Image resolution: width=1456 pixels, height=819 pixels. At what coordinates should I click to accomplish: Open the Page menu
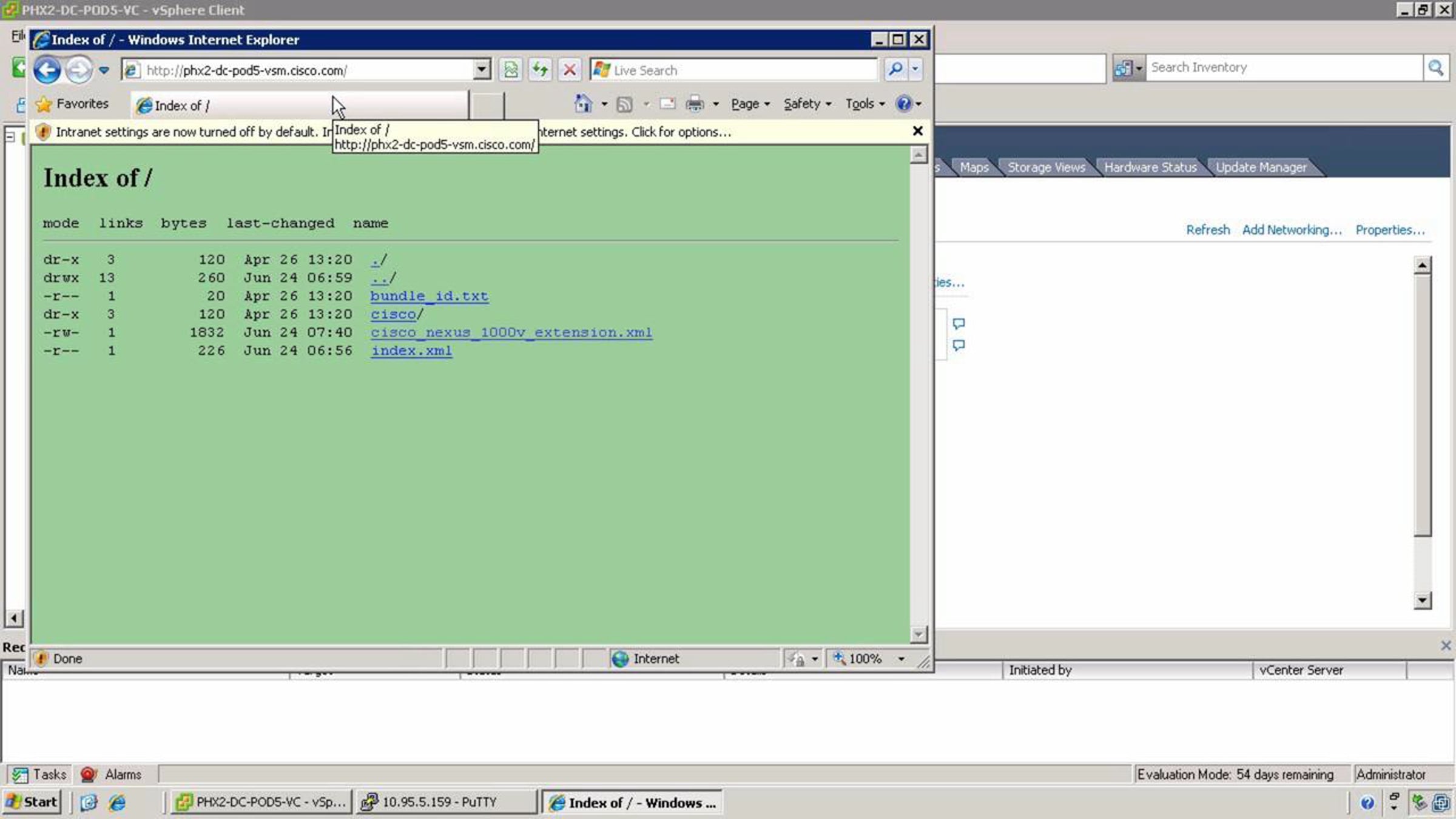click(x=750, y=104)
